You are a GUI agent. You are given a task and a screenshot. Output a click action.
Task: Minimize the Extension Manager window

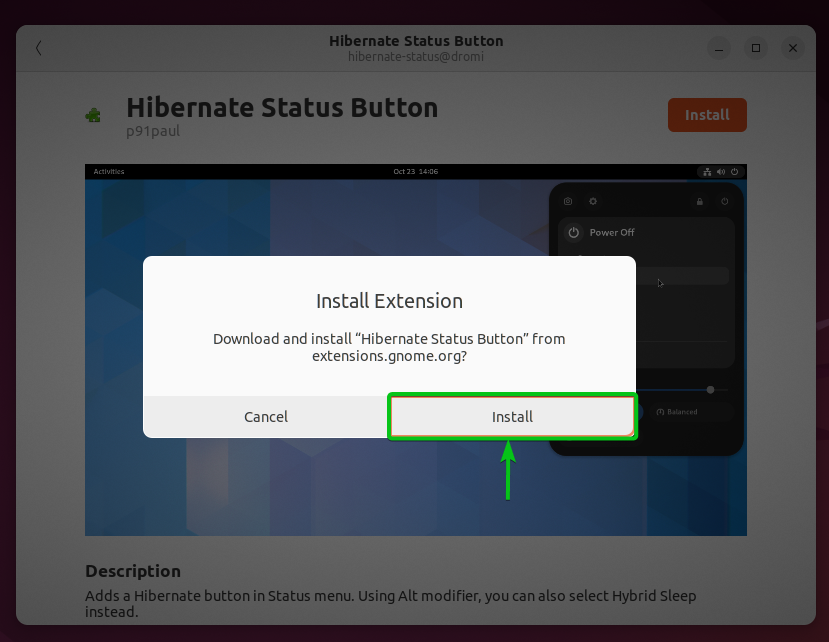(719, 48)
